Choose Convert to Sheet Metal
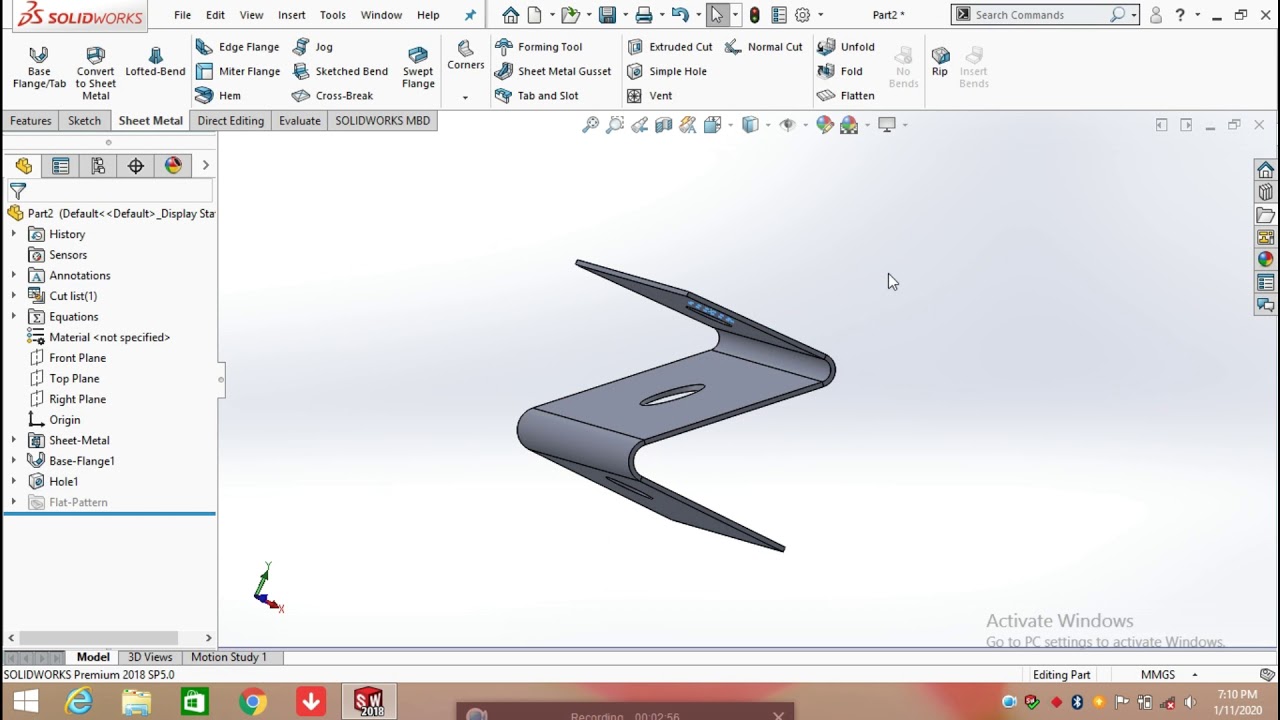Viewport: 1280px width, 720px height. 95,72
